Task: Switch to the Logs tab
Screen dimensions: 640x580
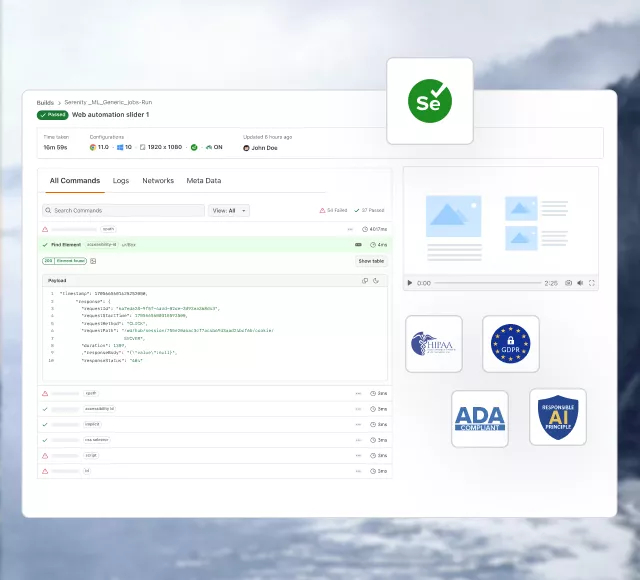Action: (121, 180)
